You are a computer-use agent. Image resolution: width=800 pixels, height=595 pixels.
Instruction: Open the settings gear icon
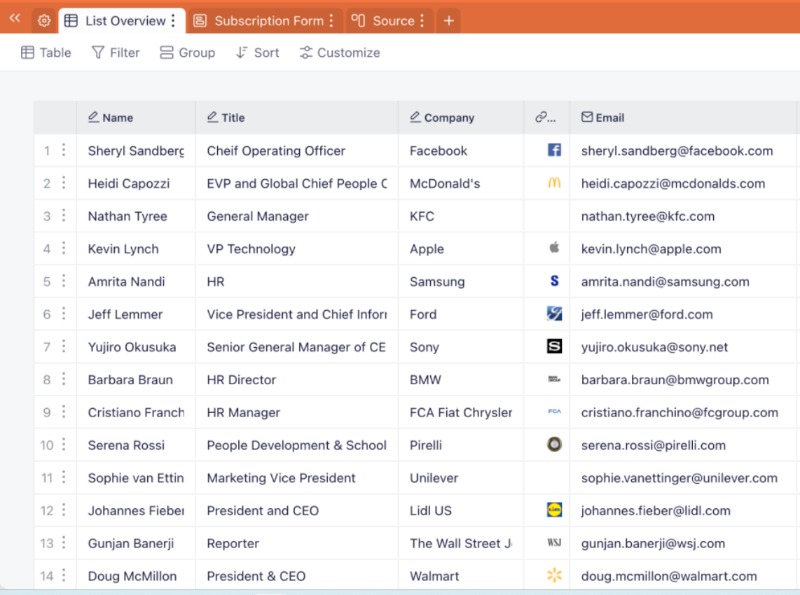(44, 21)
